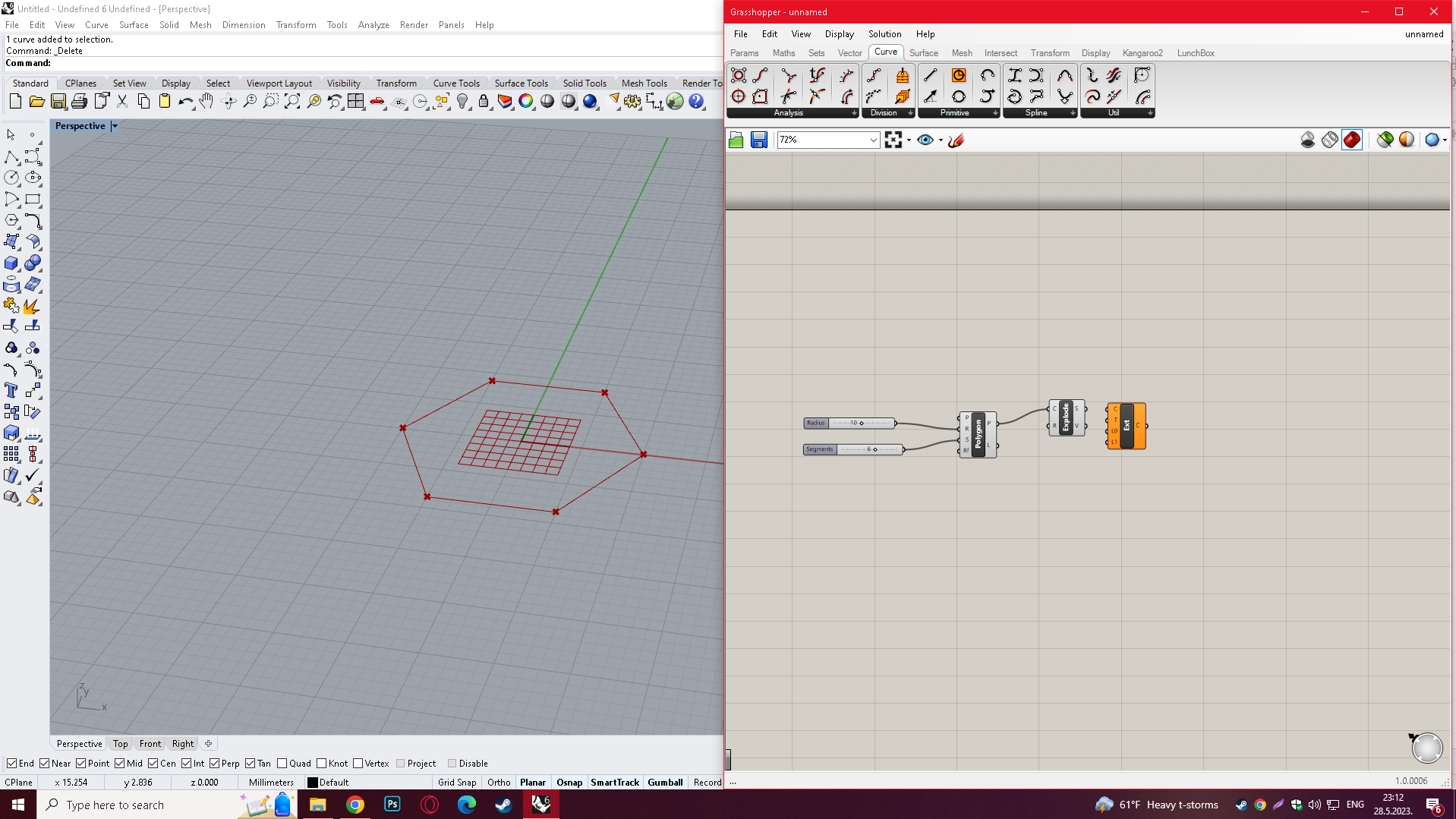
Task: Click the Cut scissors icon in Rhino
Action: (122, 101)
